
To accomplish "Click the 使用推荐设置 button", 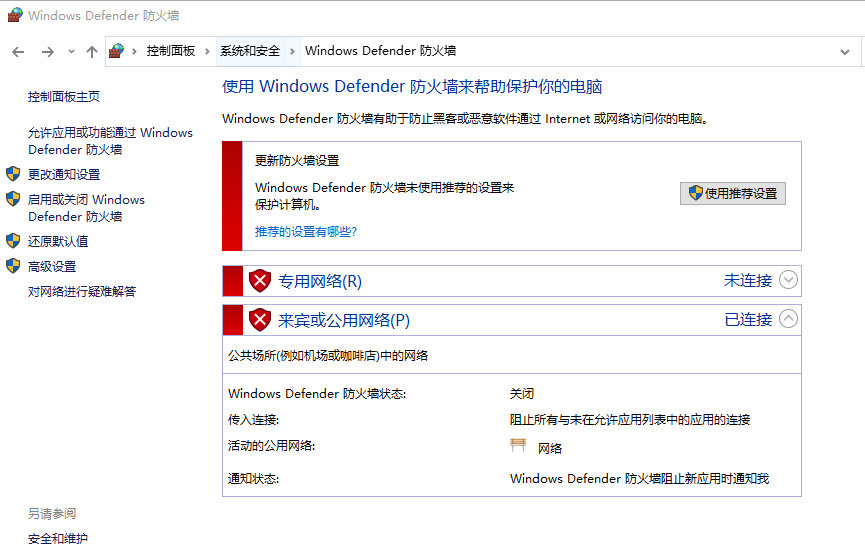I will (x=733, y=194).
